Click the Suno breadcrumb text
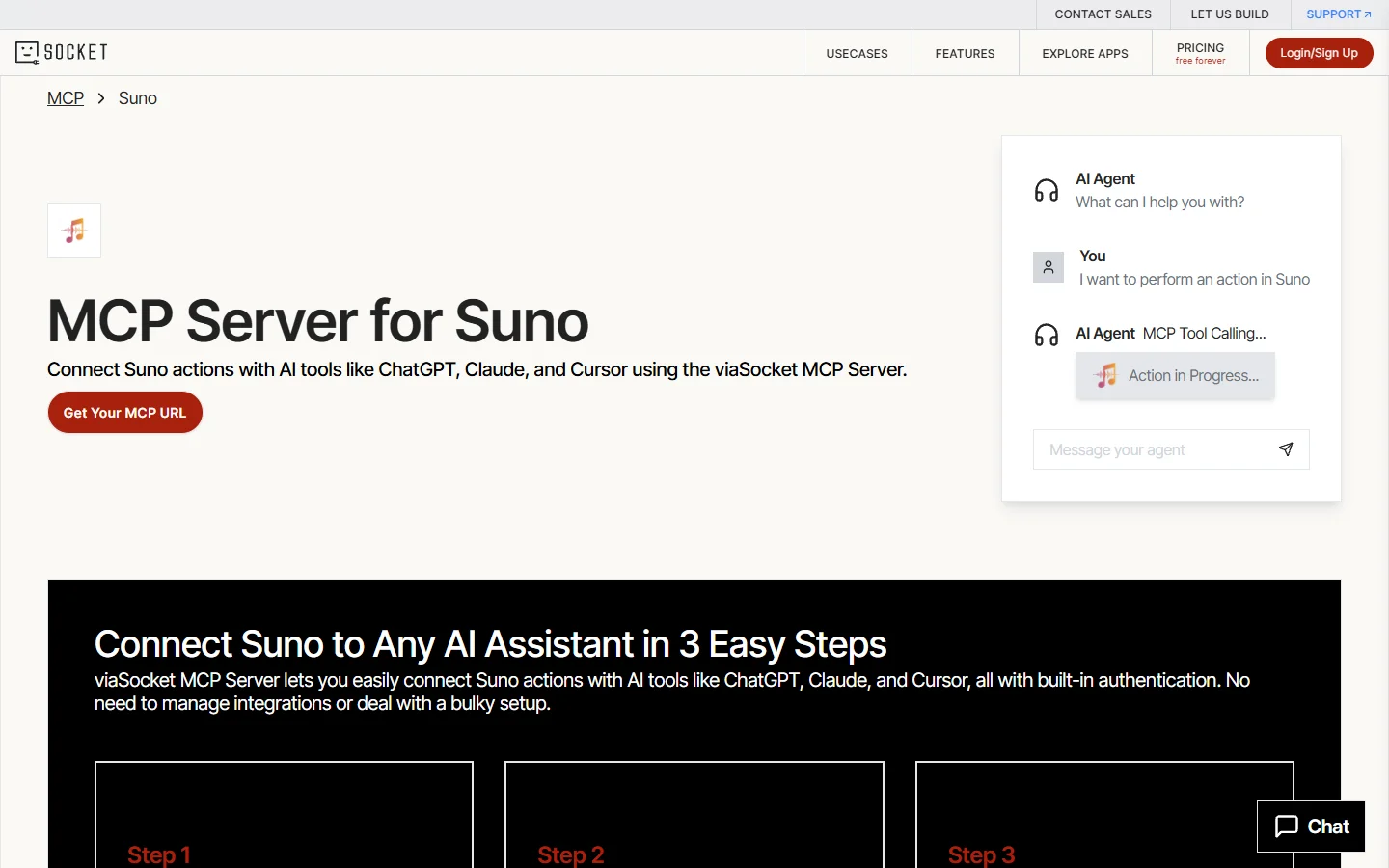This screenshot has width=1389, height=868. pos(138,98)
